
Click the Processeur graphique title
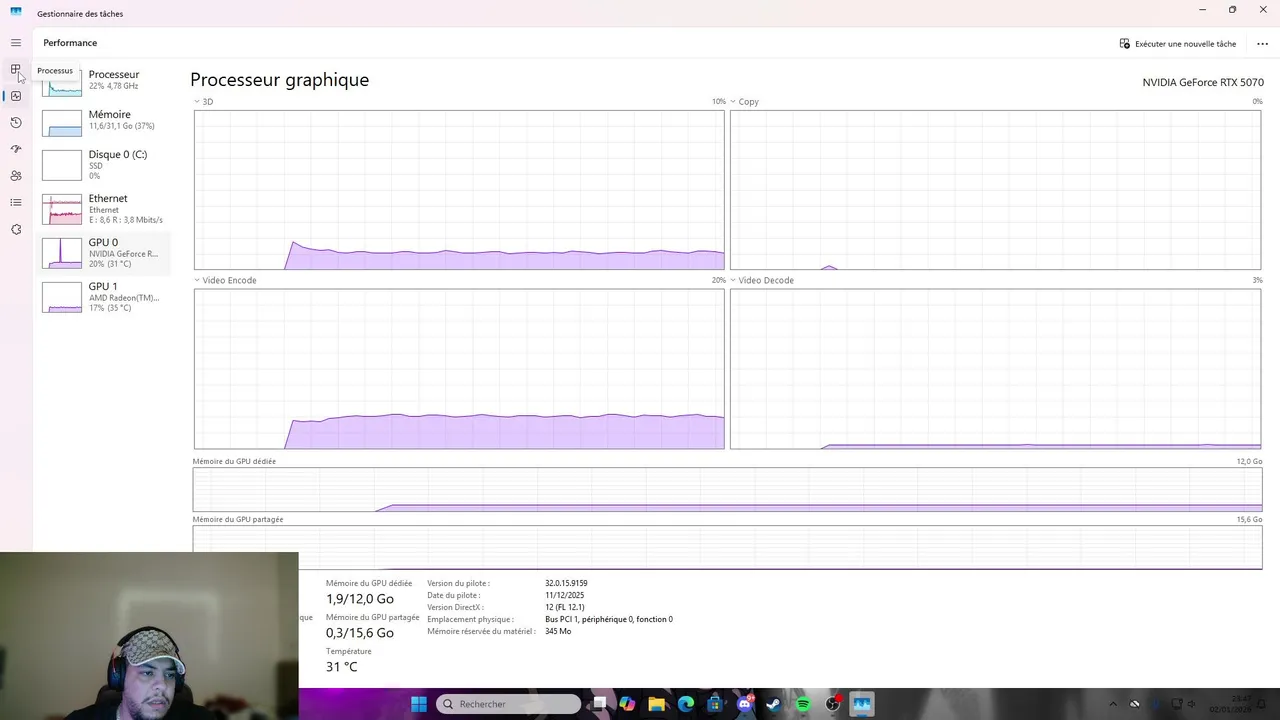coord(279,80)
